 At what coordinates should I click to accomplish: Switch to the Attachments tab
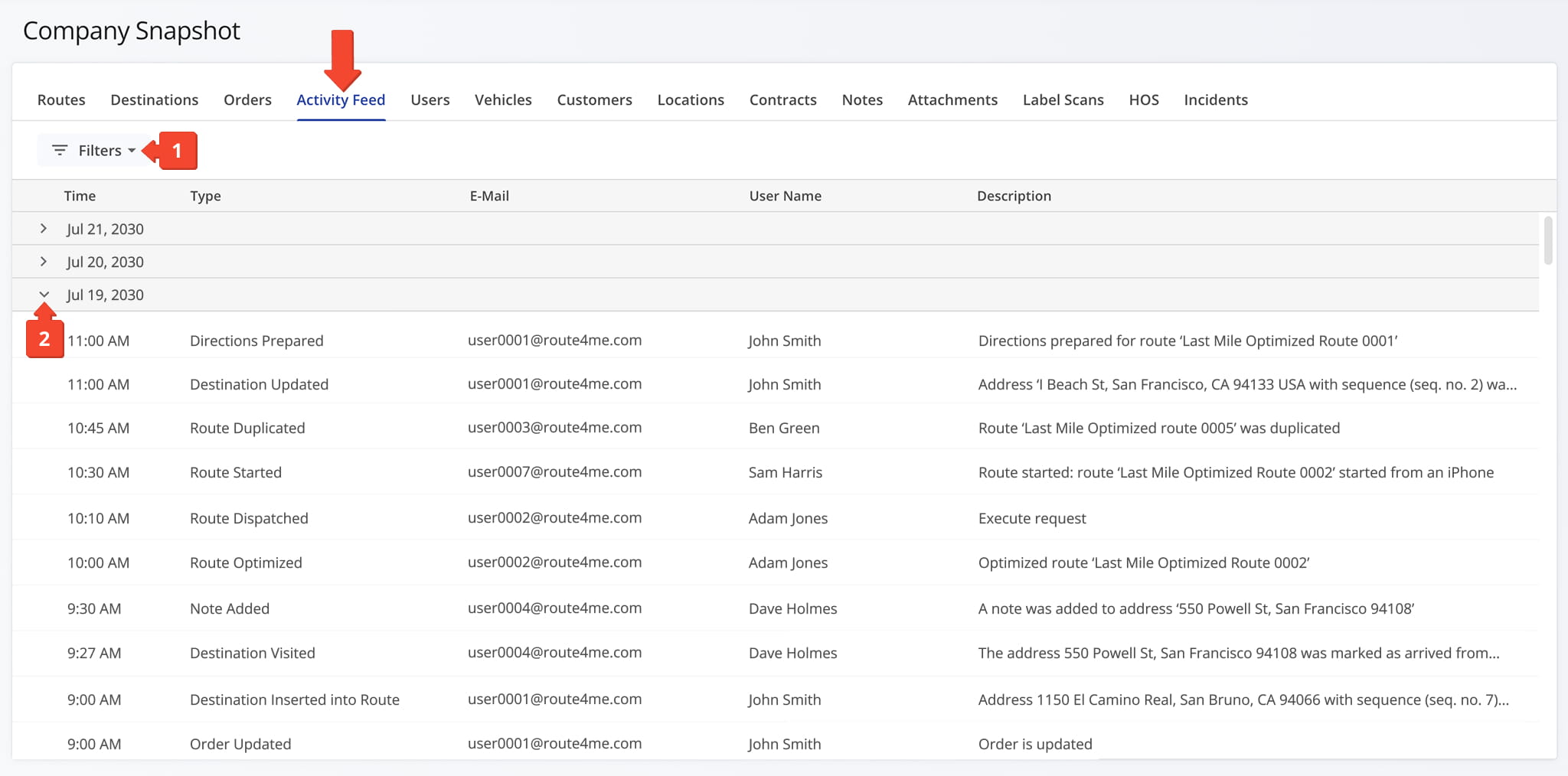(952, 99)
